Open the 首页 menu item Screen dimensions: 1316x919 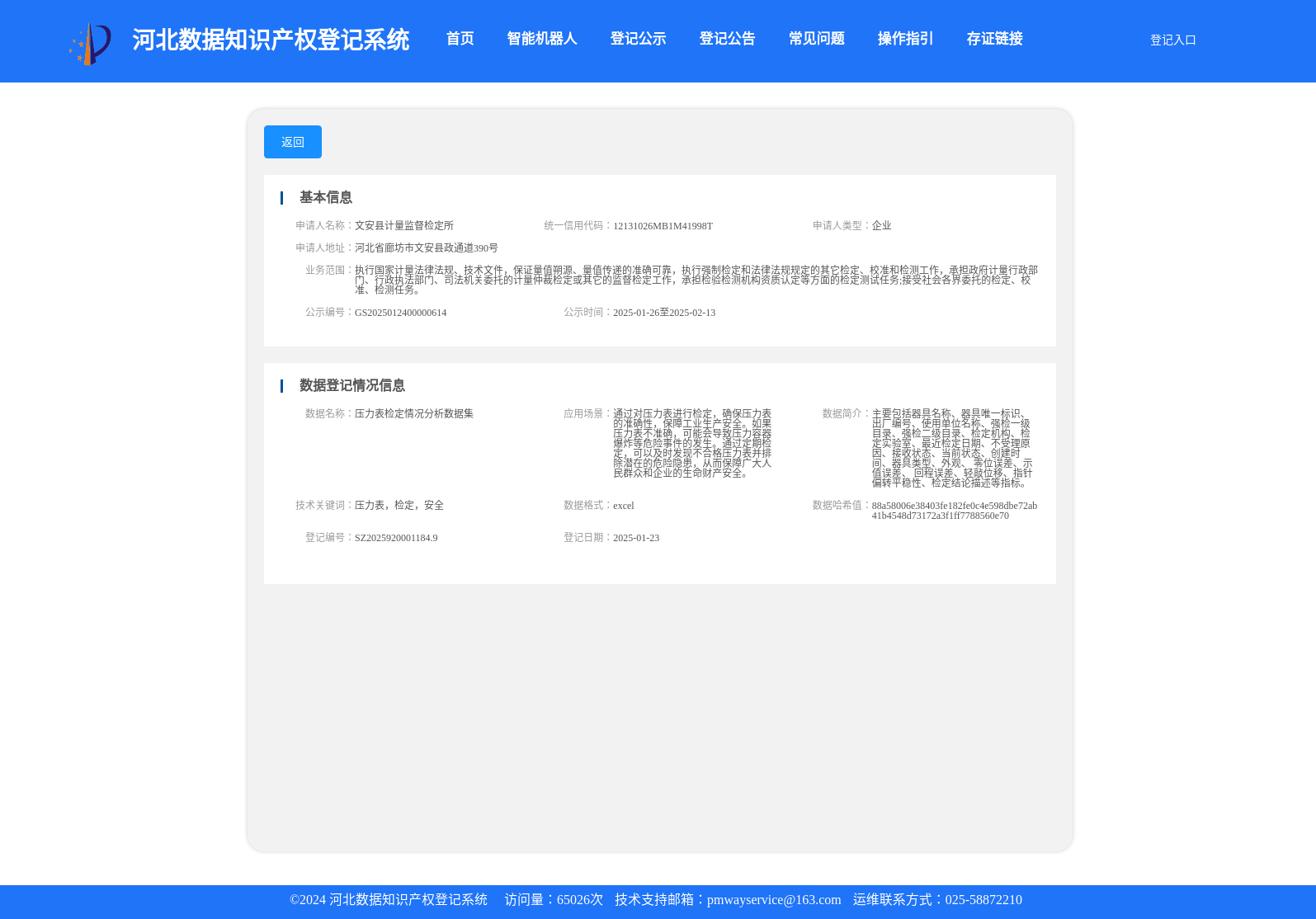(x=460, y=39)
